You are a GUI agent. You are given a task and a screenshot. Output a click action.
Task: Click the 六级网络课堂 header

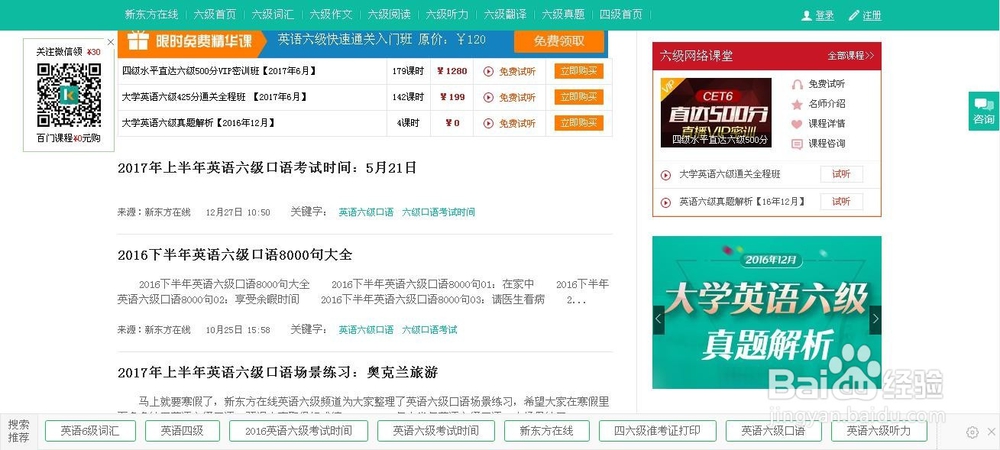coord(696,56)
